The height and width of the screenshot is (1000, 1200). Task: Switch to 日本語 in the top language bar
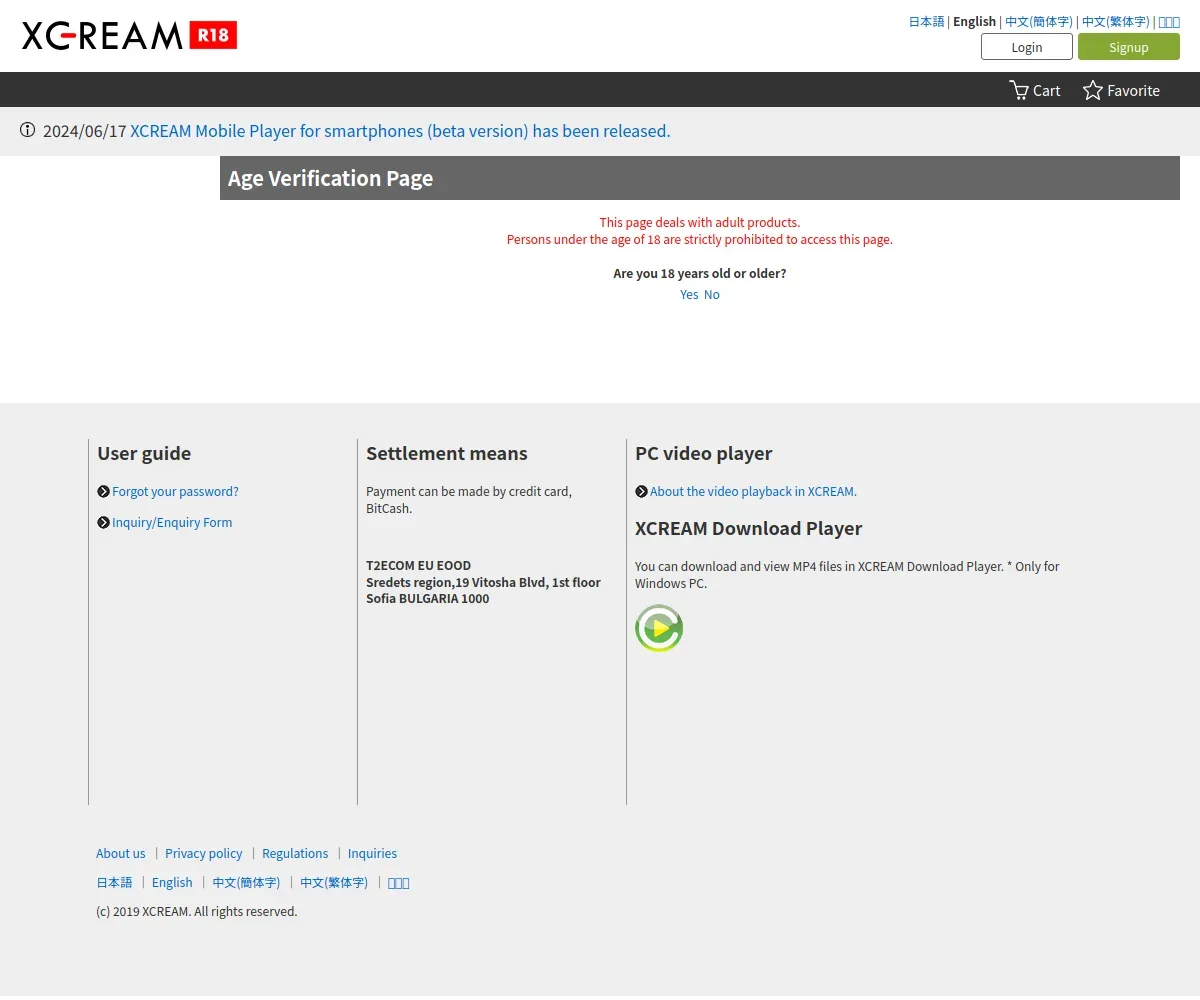(926, 21)
